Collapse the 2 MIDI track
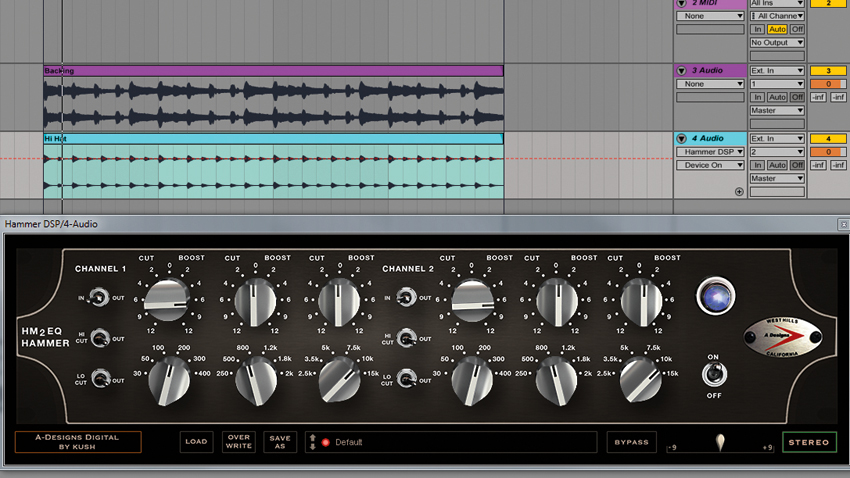Screen dimensions: 850x478 click(x=682, y=3)
